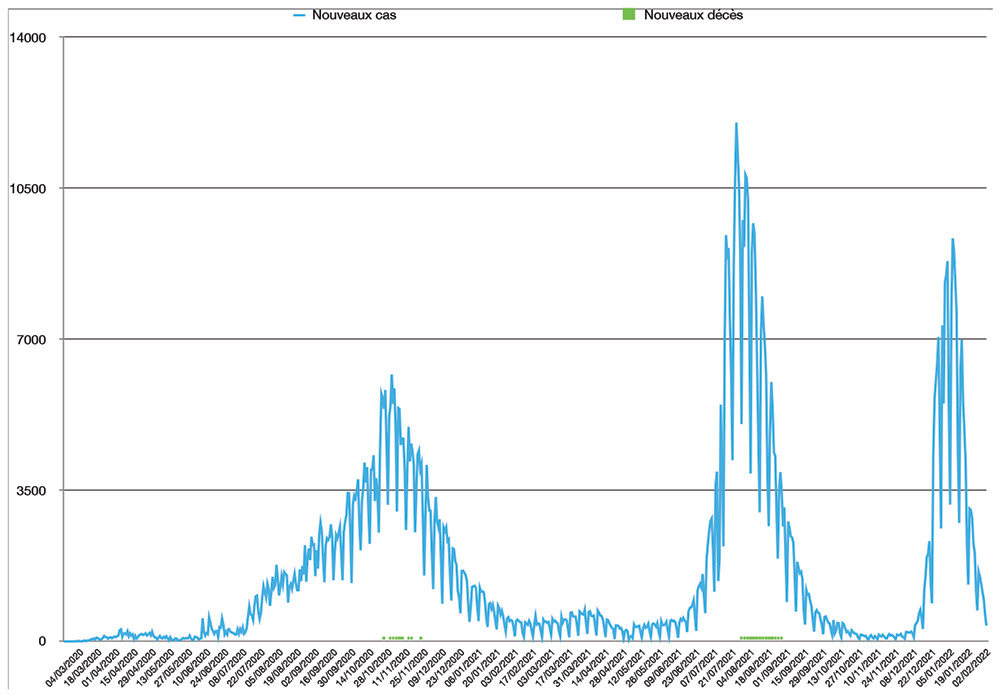1000x695 pixels.
Task: Click the 7000 y-axis label
Action: pyautogui.click(x=32, y=340)
